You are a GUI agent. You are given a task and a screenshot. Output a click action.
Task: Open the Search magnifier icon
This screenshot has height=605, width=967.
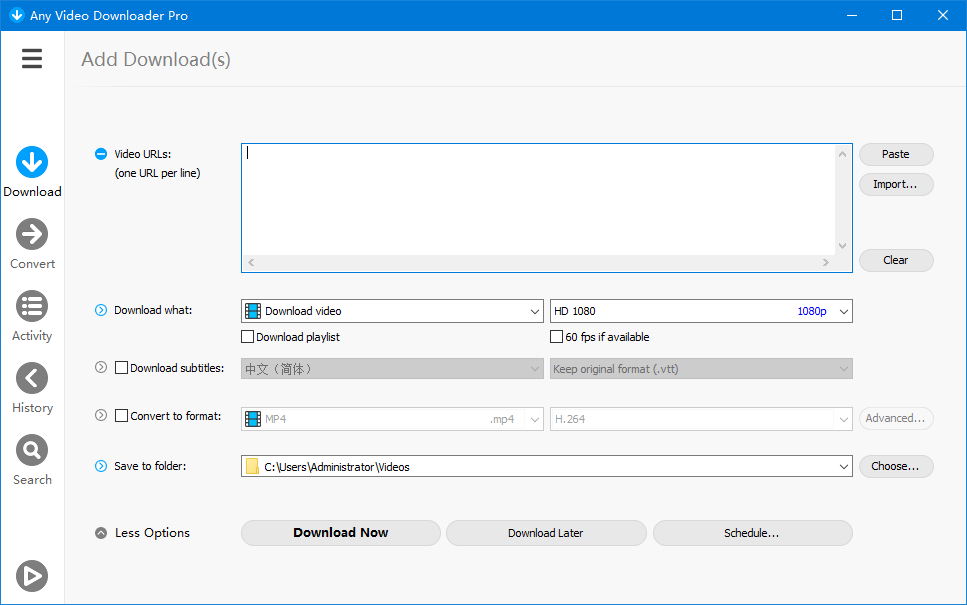tap(32, 451)
